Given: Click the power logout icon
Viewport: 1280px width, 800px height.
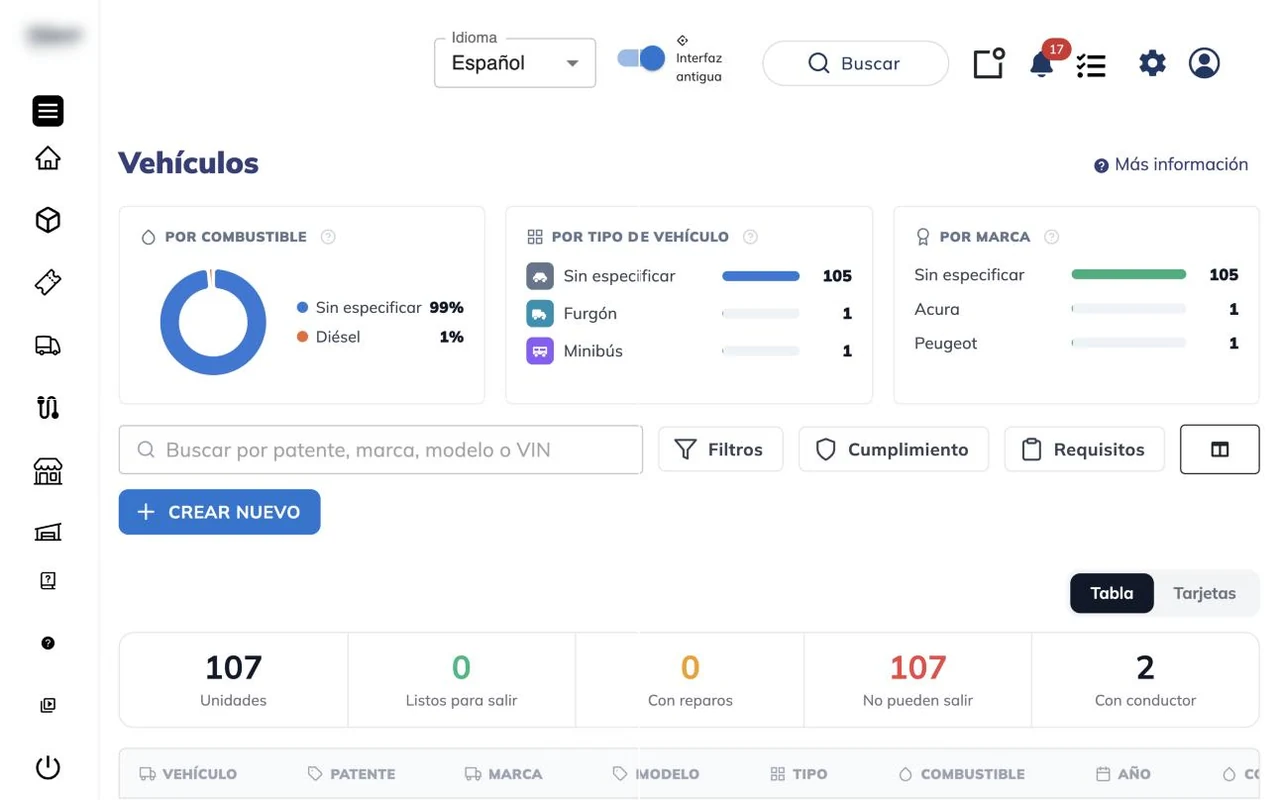Looking at the screenshot, I should pyautogui.click(x=48, y=767).
